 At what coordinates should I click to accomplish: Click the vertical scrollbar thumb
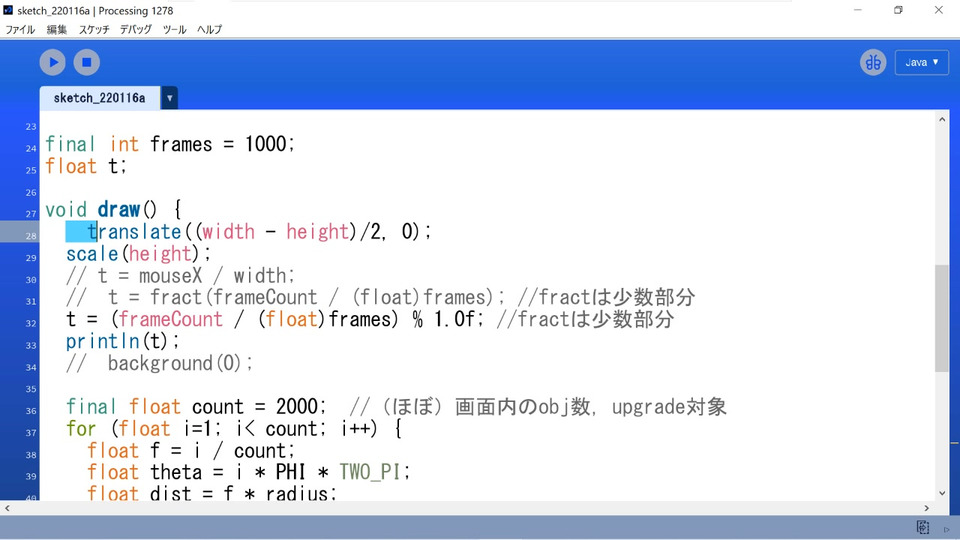tap(942, 318)
